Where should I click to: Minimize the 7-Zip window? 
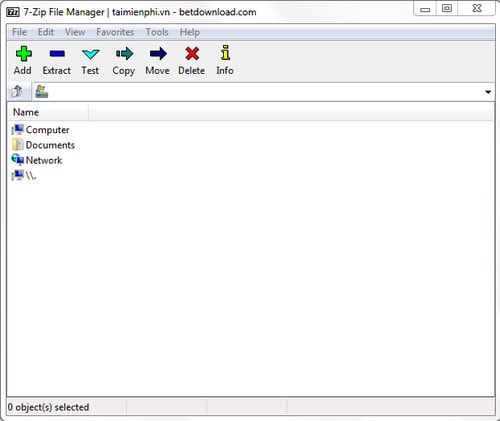(x=425, y=9)
